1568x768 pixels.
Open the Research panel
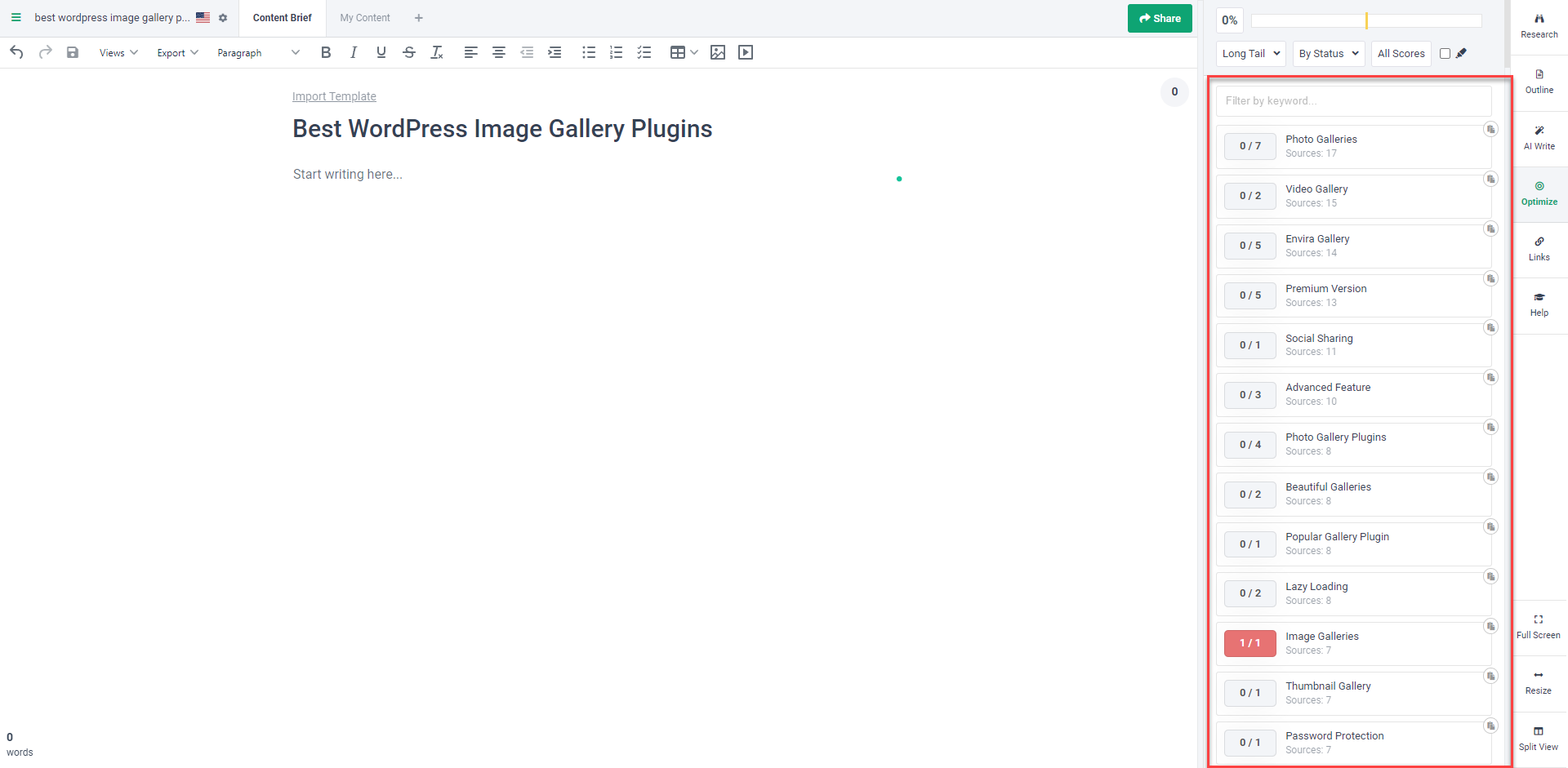click(1539, 27)
